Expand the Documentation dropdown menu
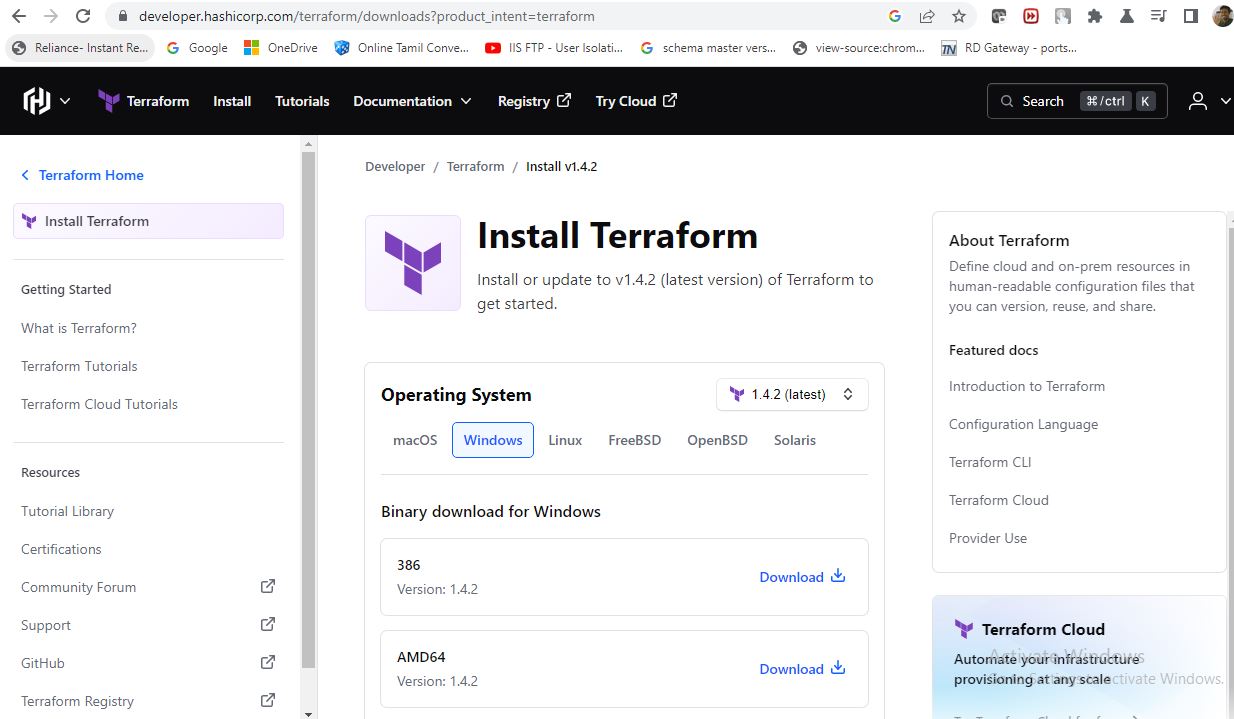Viewport: 1234px width, 719px height. point(412,101)
